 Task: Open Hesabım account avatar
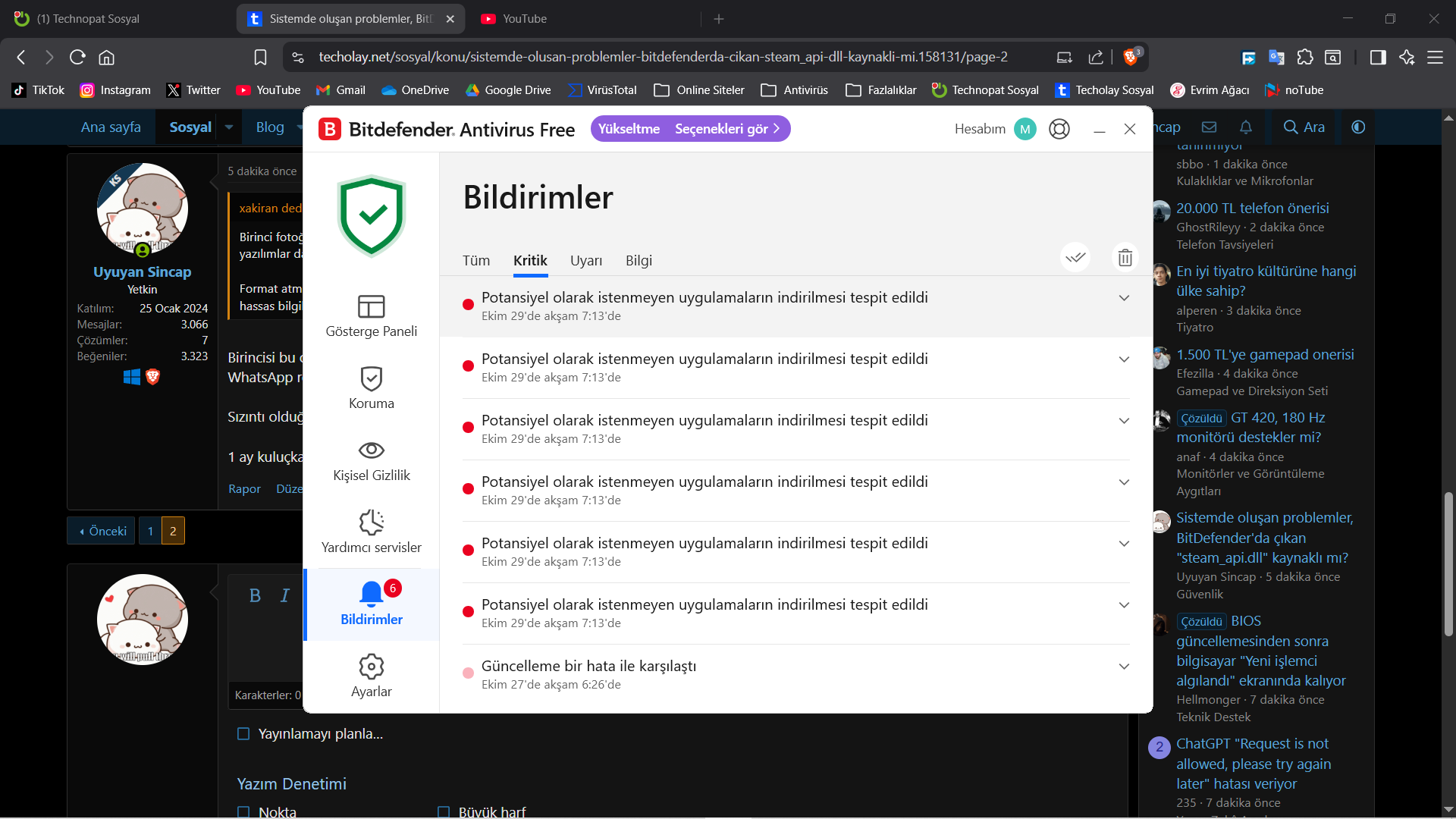click(x=1025, y=129)
